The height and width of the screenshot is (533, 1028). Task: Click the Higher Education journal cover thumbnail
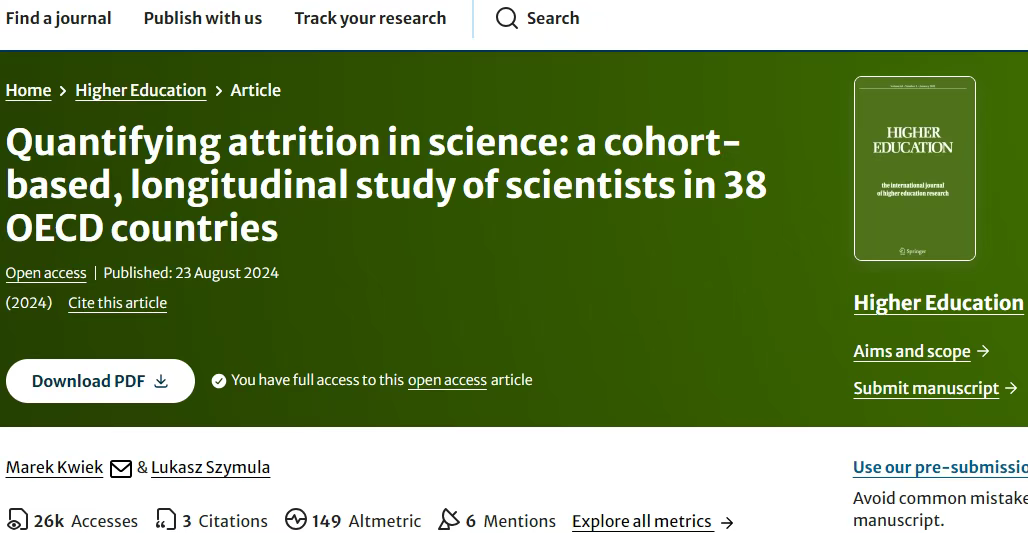[x=915, y=168]
